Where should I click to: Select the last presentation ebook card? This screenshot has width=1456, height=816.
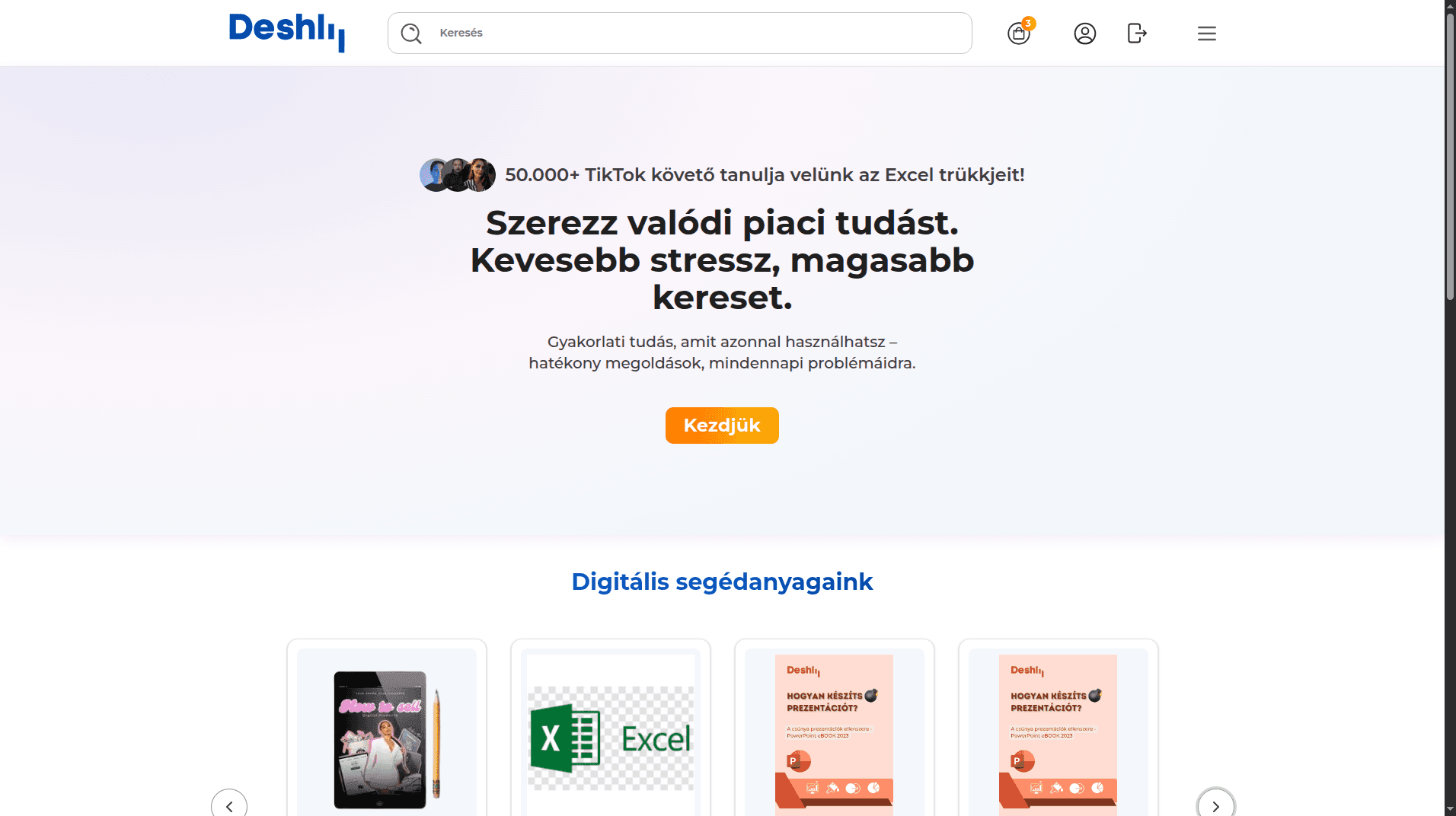[x=1058, y=731]
